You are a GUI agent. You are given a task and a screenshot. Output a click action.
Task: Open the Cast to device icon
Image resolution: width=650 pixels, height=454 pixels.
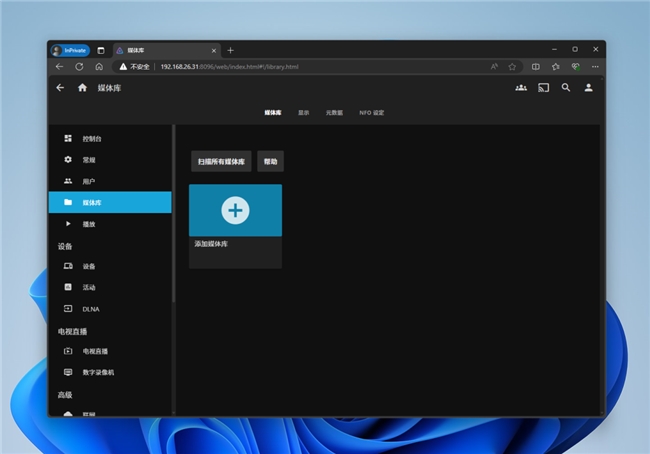pyautogui.click(x=543, y=87)
